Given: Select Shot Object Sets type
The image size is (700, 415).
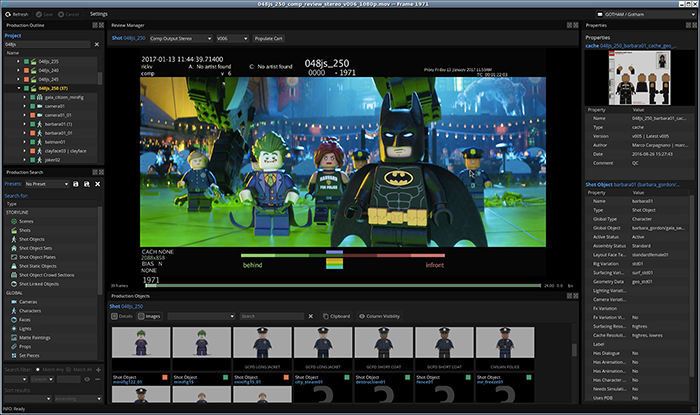Looking at the screenshot, I should click(35, 248).
